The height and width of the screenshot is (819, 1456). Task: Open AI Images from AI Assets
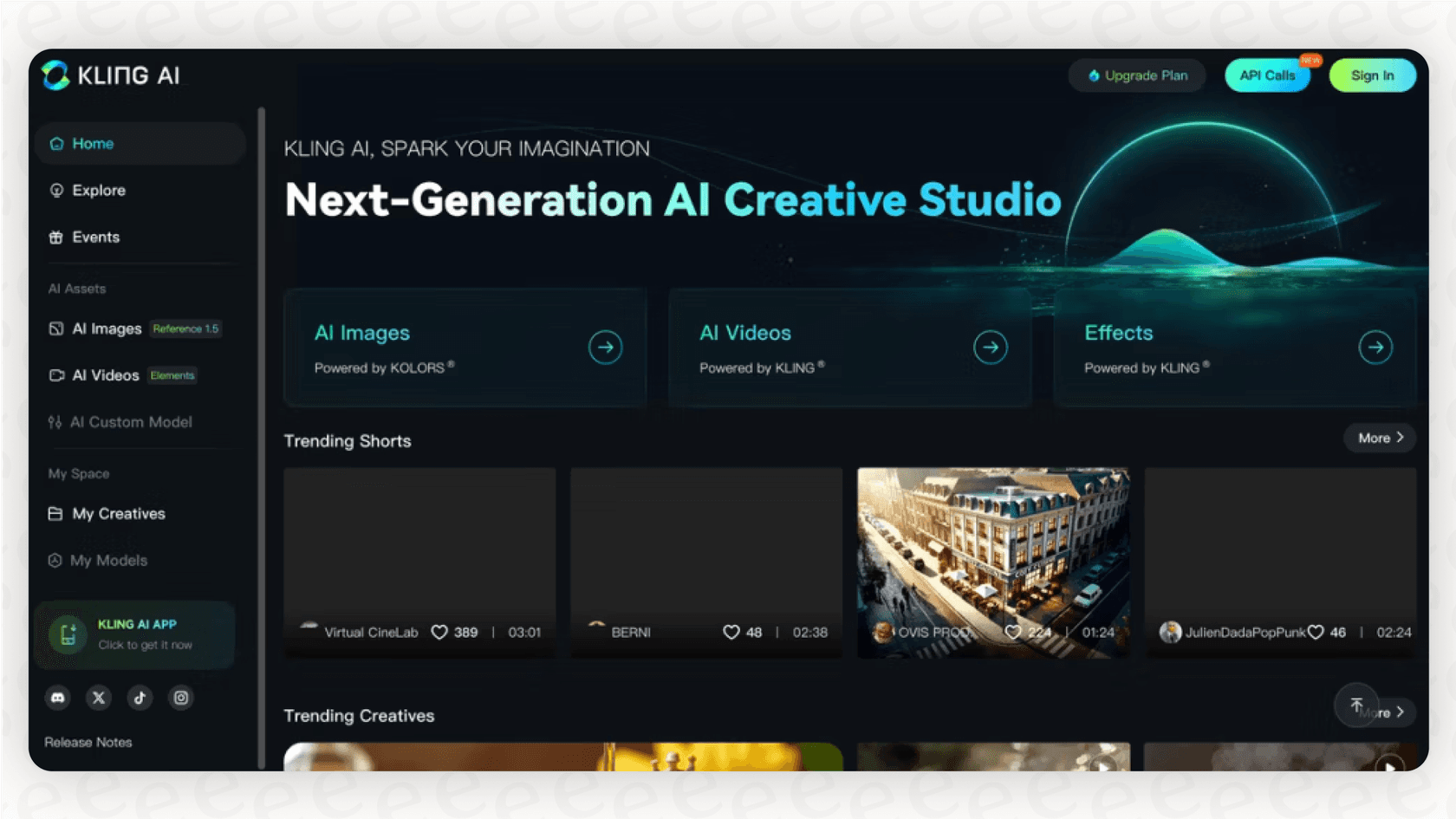(x=107, y=328)
